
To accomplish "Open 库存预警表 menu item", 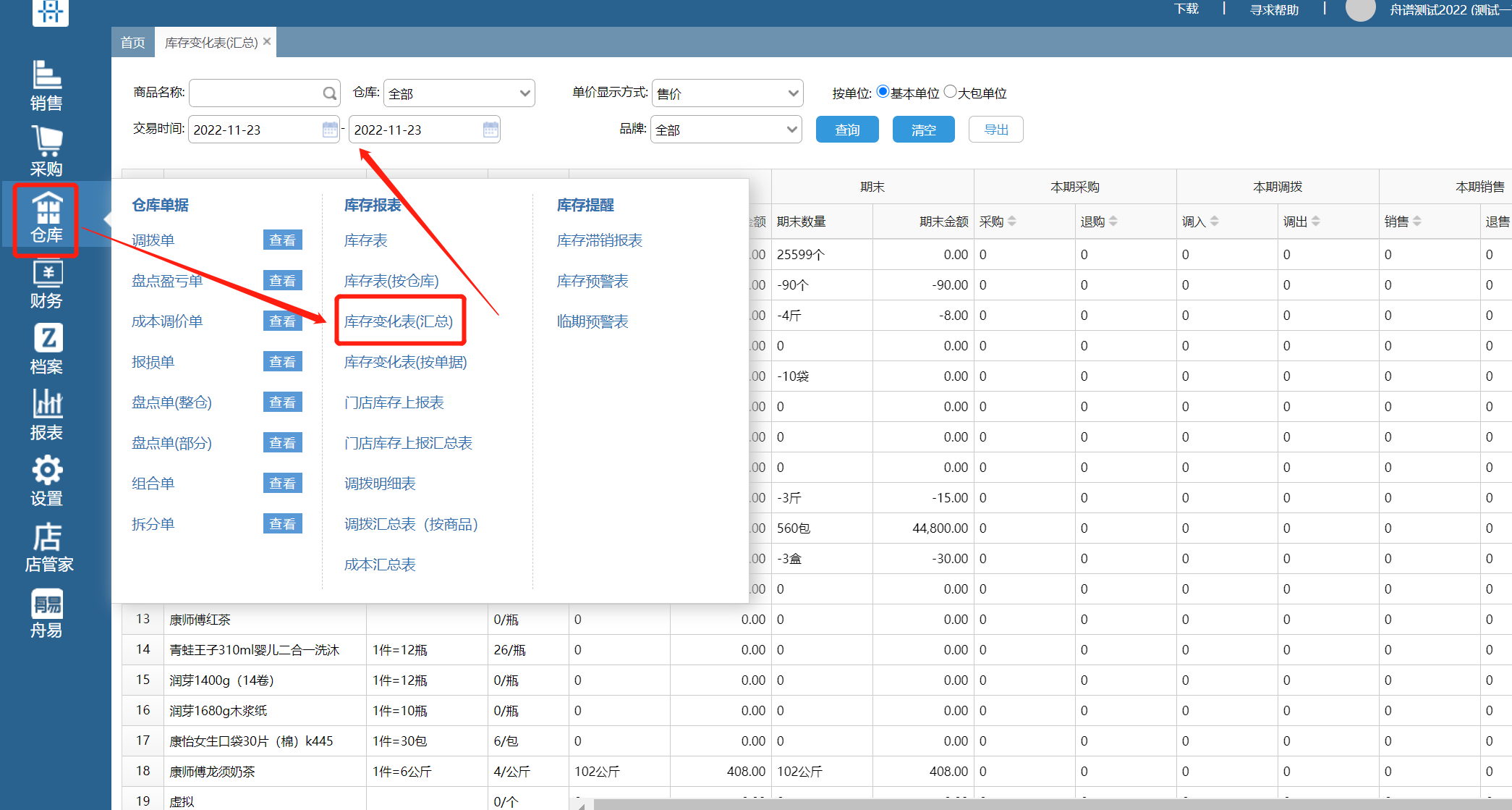I will click(593, 281).
